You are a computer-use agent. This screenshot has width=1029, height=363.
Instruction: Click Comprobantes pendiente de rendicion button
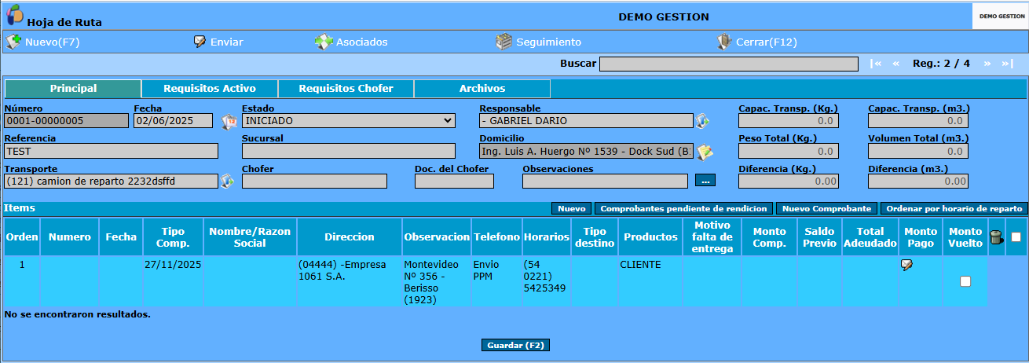[x=683, y=209]
